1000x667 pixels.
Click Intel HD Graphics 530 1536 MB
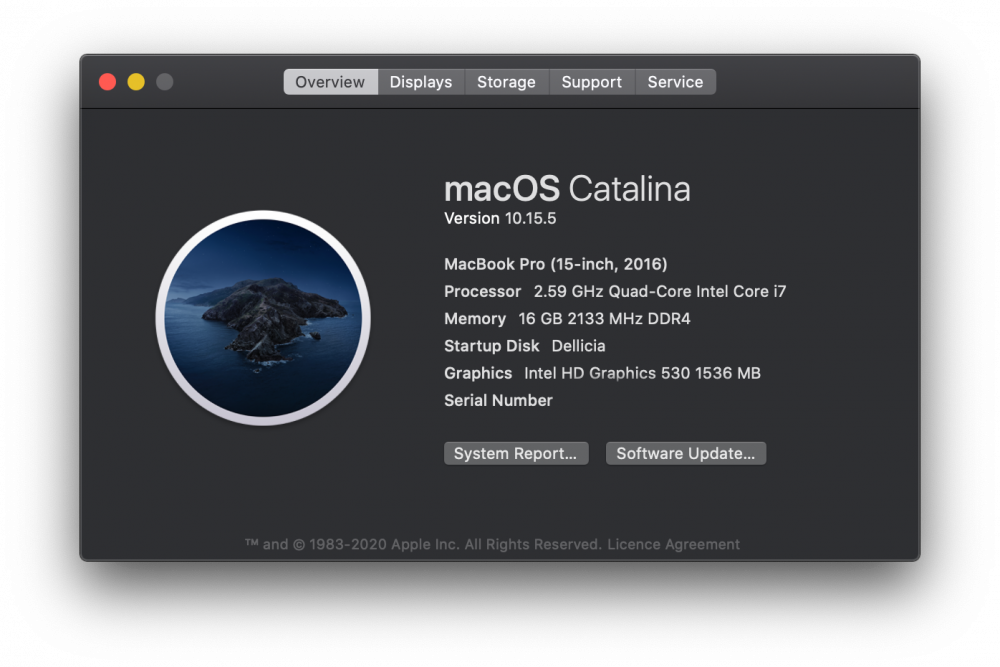point(642,373)
